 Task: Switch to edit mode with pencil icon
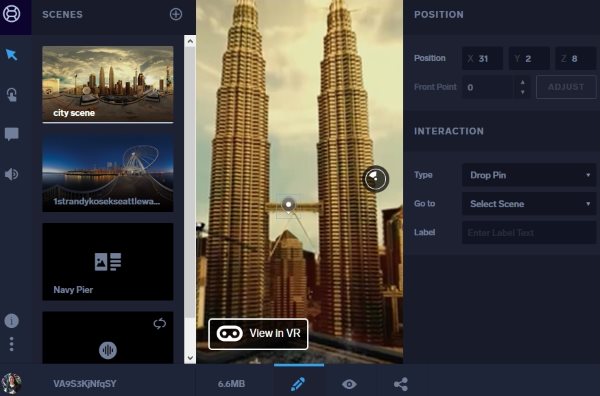click(x=298, y=384)
